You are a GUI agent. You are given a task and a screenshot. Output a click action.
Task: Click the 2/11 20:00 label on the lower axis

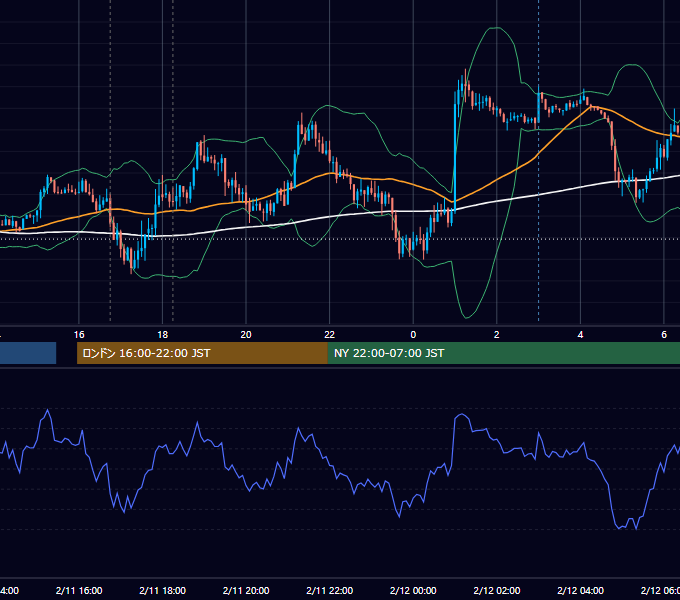[x=246, y=590]
